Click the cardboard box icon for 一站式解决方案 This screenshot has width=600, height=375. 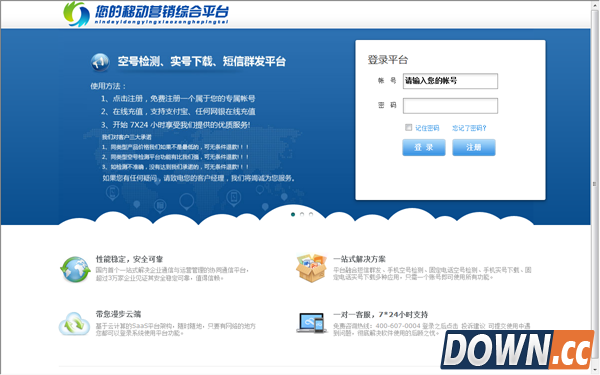tap(311, 268)
